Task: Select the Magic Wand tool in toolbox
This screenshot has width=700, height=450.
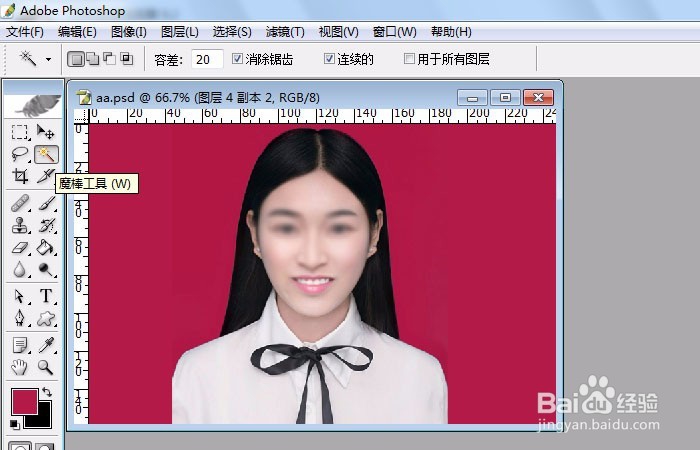Action: click(x=46, y=154)
